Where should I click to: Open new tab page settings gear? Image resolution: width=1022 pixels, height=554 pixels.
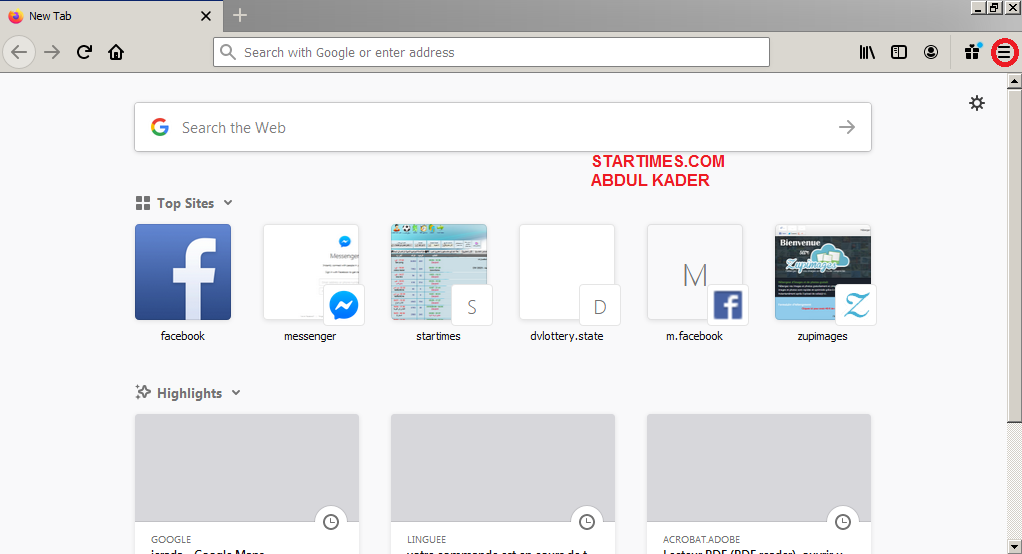point(976,103)
